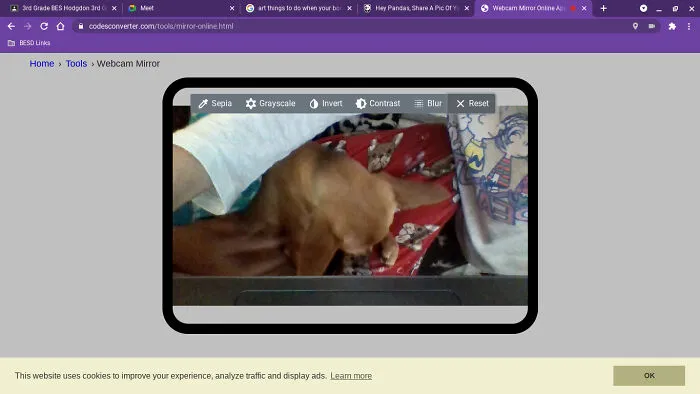Close the 3rd Grade BES Hodgdon tab

point(114,8)
